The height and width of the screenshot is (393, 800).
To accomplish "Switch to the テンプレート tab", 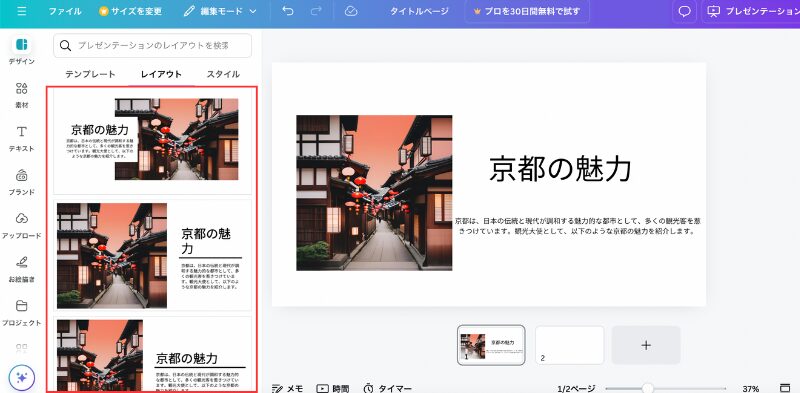I will click(90, 74).
